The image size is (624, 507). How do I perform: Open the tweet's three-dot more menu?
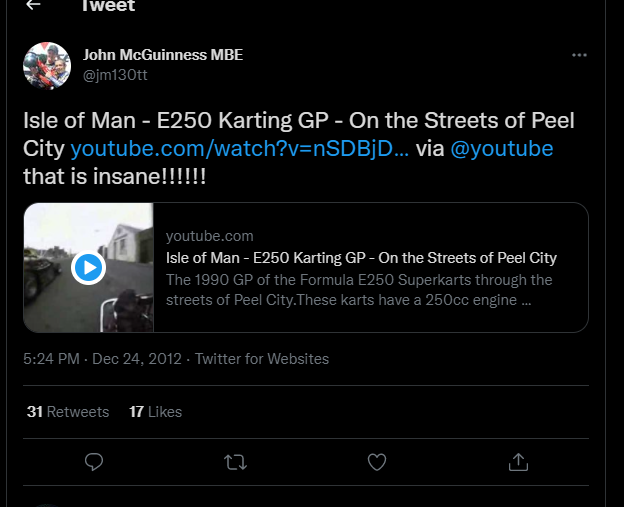[x=579, y=55]
